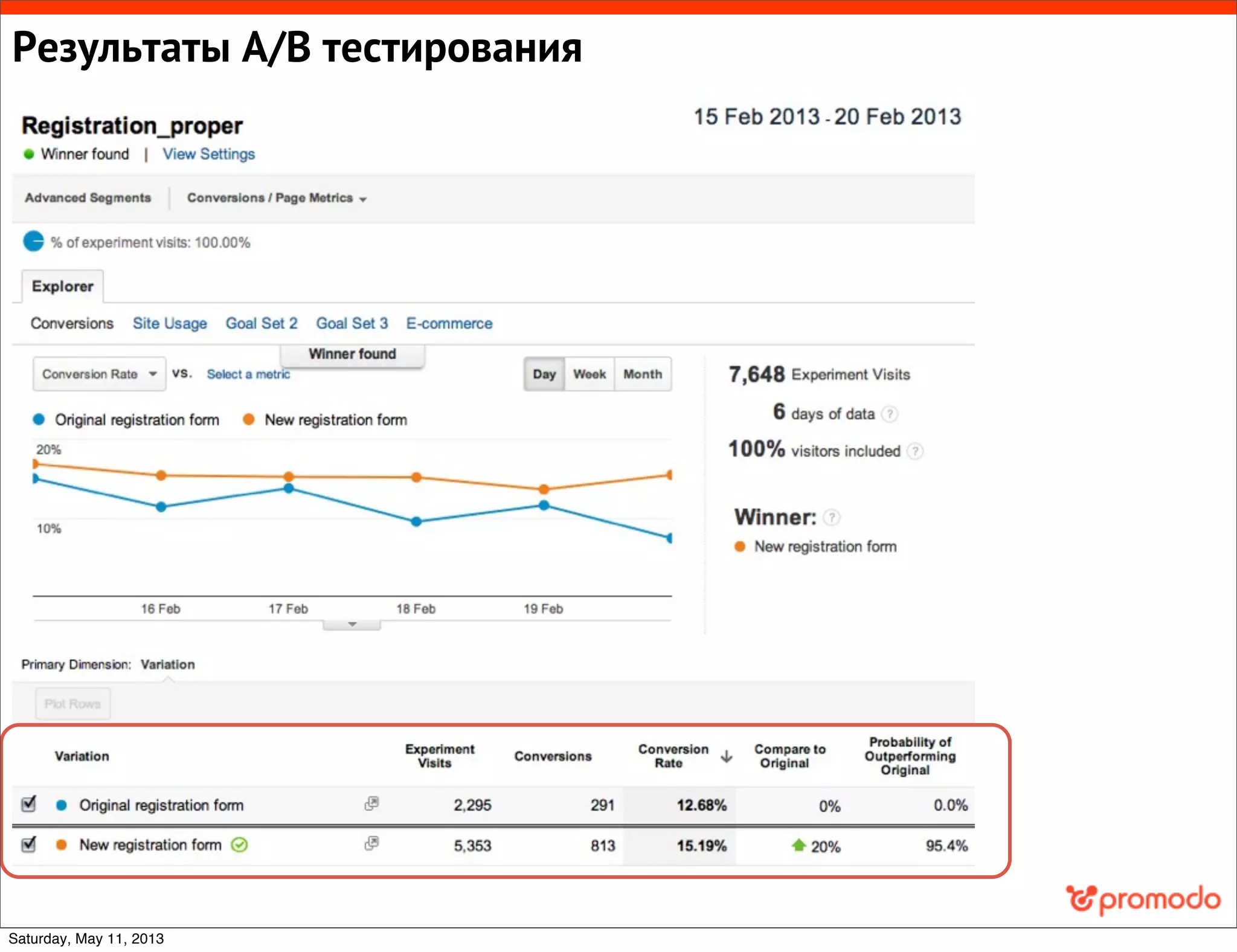Screen dimensions: 1237x952
Task: Click blue Original registration form legend dot
Action: [x=39, y=419]
